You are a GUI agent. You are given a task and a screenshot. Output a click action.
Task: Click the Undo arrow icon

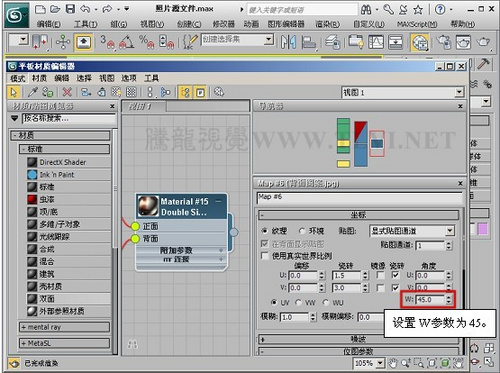click(x=85, y=9)
